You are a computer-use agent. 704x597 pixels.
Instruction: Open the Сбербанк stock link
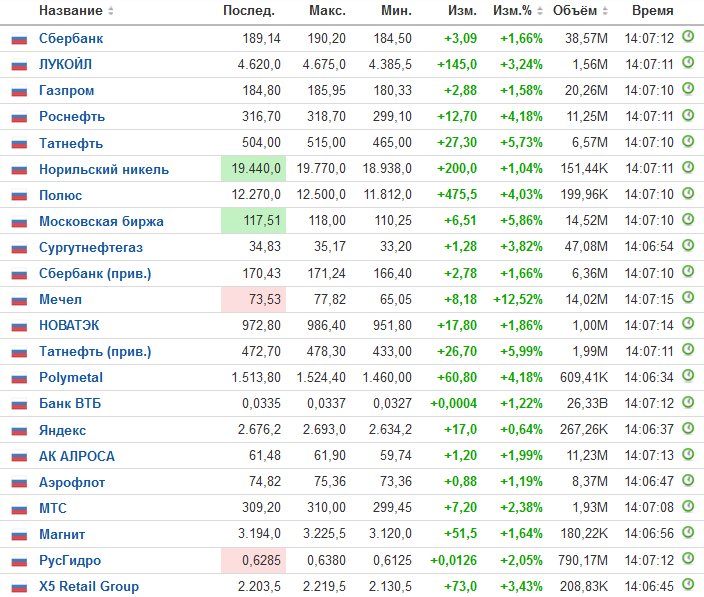71,39
